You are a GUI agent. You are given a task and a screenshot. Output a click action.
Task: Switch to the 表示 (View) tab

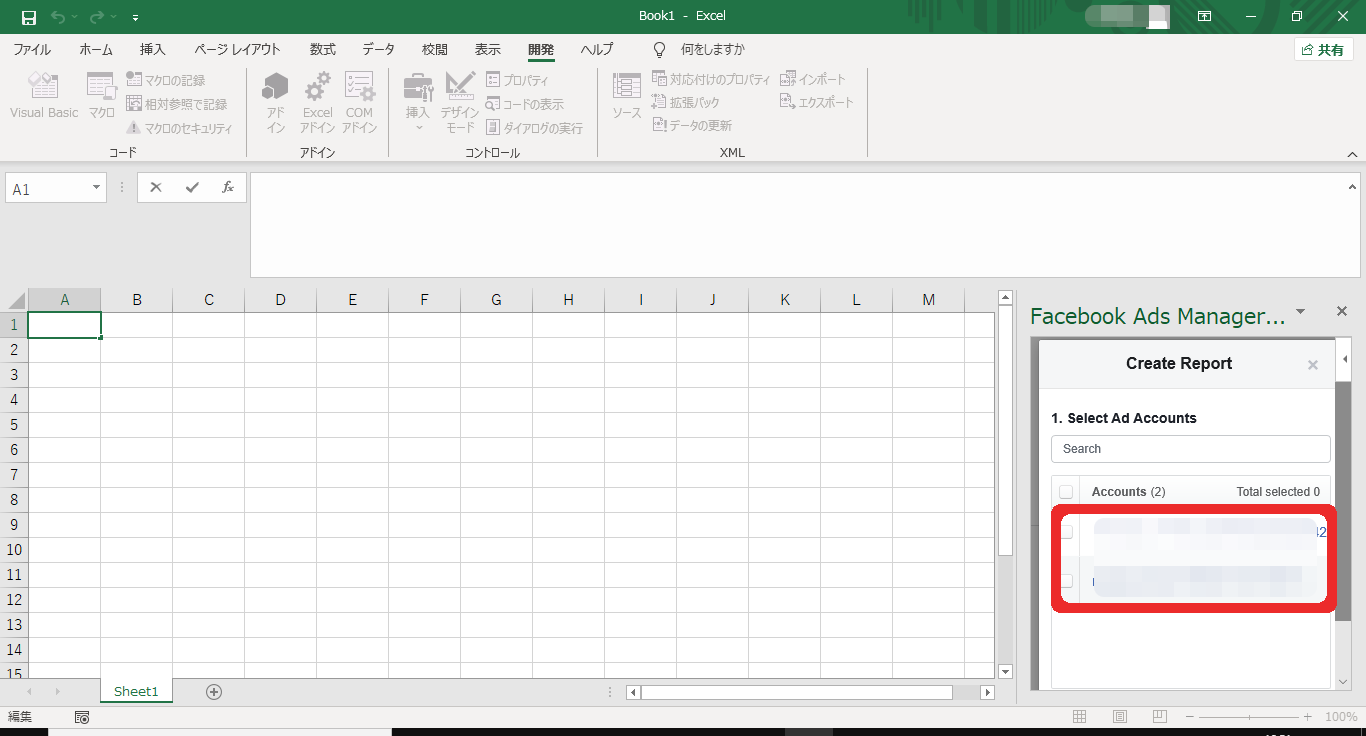[488, 49]
